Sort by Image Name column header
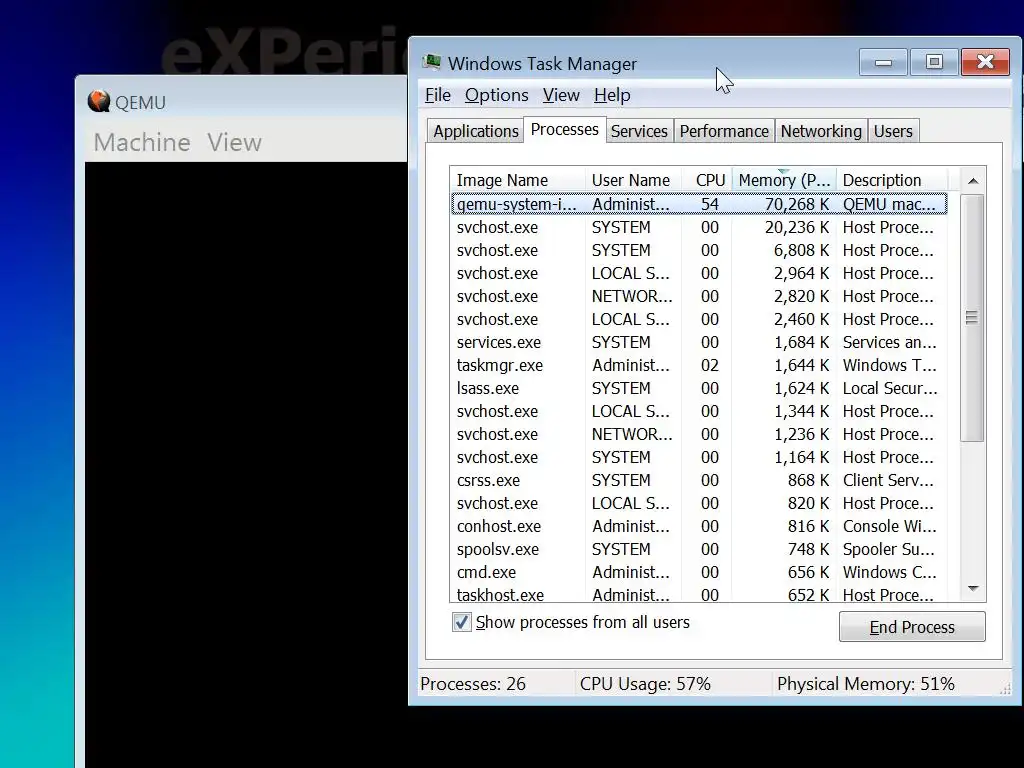The image size is (1024, 768). (x=517, y=180)
